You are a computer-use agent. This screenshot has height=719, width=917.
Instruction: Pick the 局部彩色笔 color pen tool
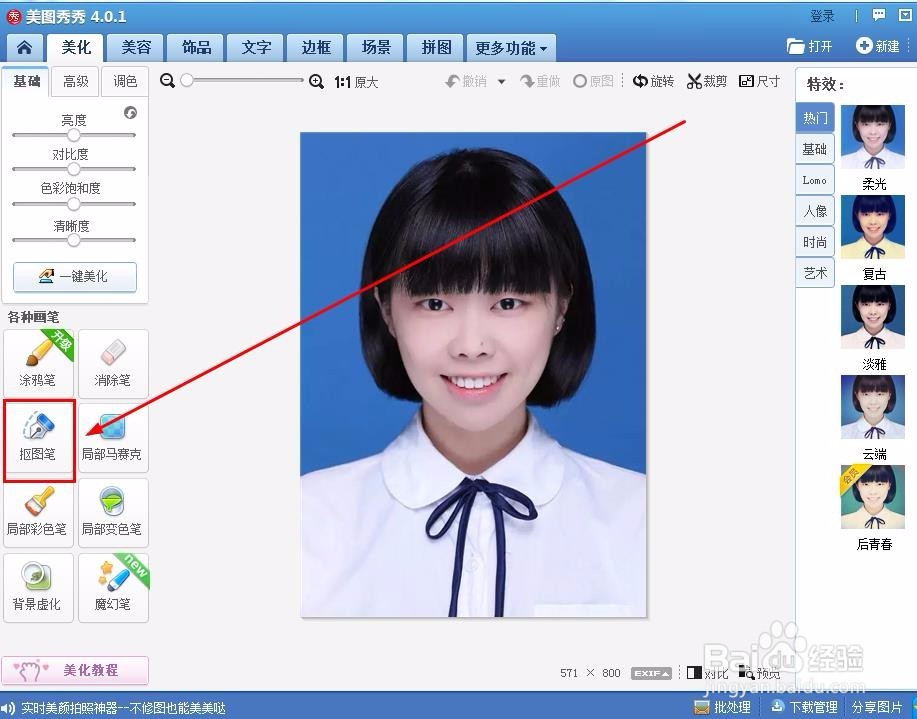pyautogui.click(x=38, y=511)
